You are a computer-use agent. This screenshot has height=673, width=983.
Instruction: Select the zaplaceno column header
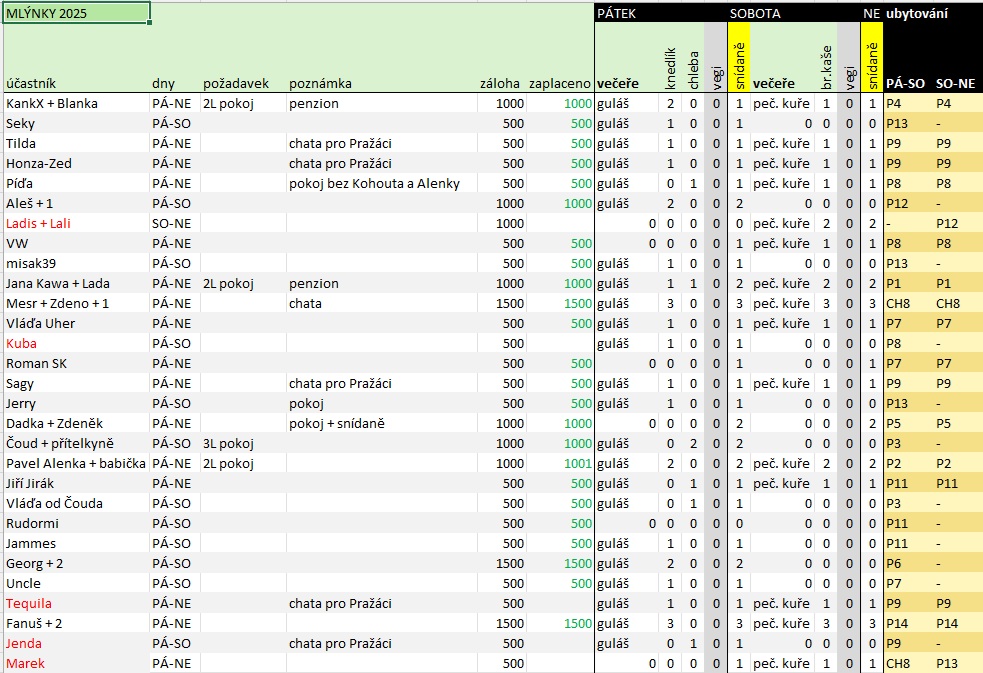point(559,83)
